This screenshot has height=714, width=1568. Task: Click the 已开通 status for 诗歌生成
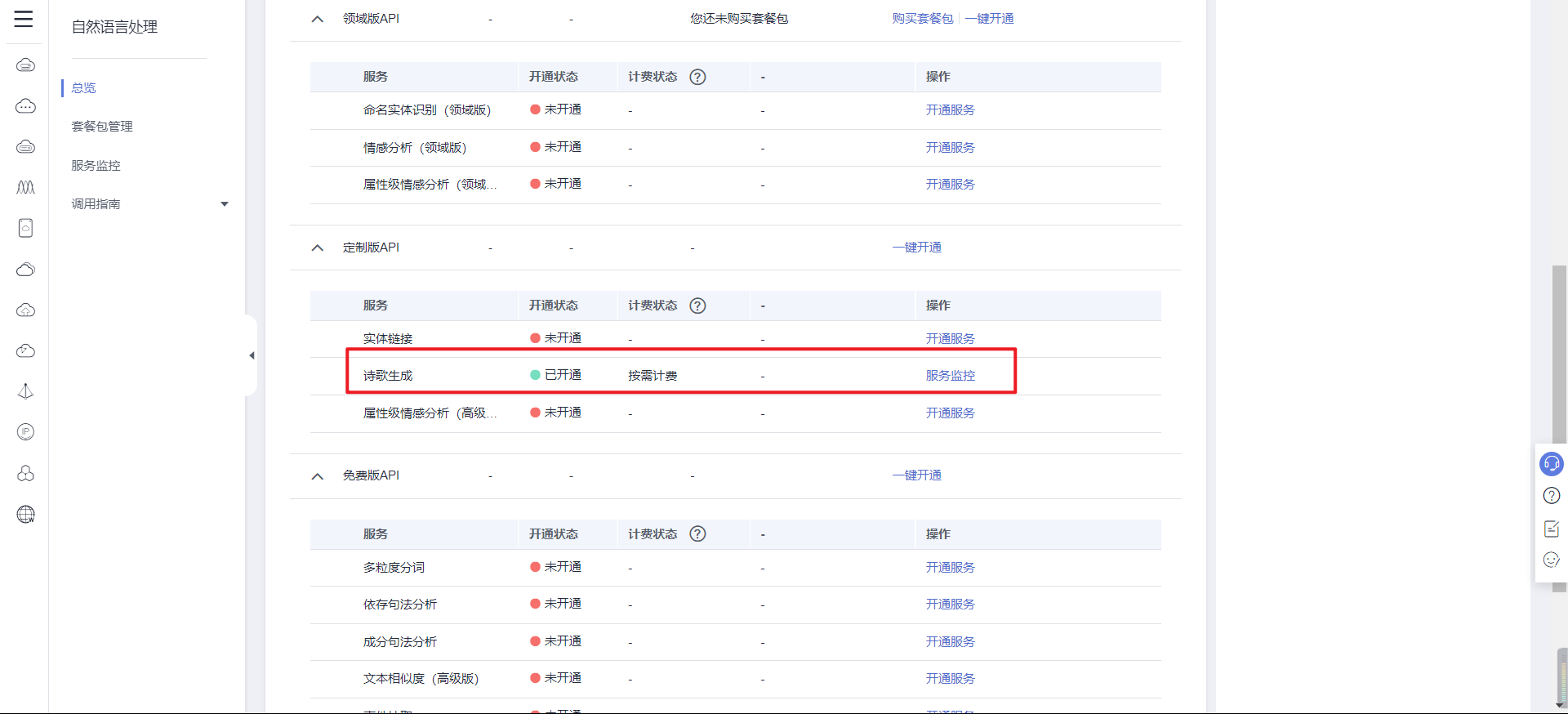pyautogui.click(x=555, y=375)
